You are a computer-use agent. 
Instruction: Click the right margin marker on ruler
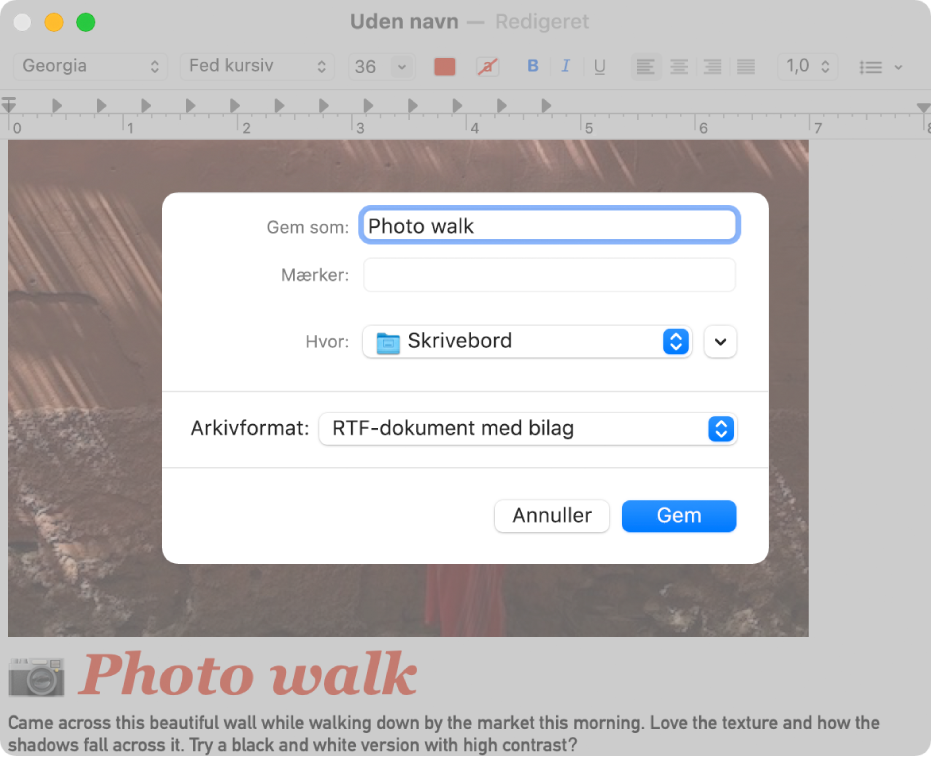pos(923,107)
